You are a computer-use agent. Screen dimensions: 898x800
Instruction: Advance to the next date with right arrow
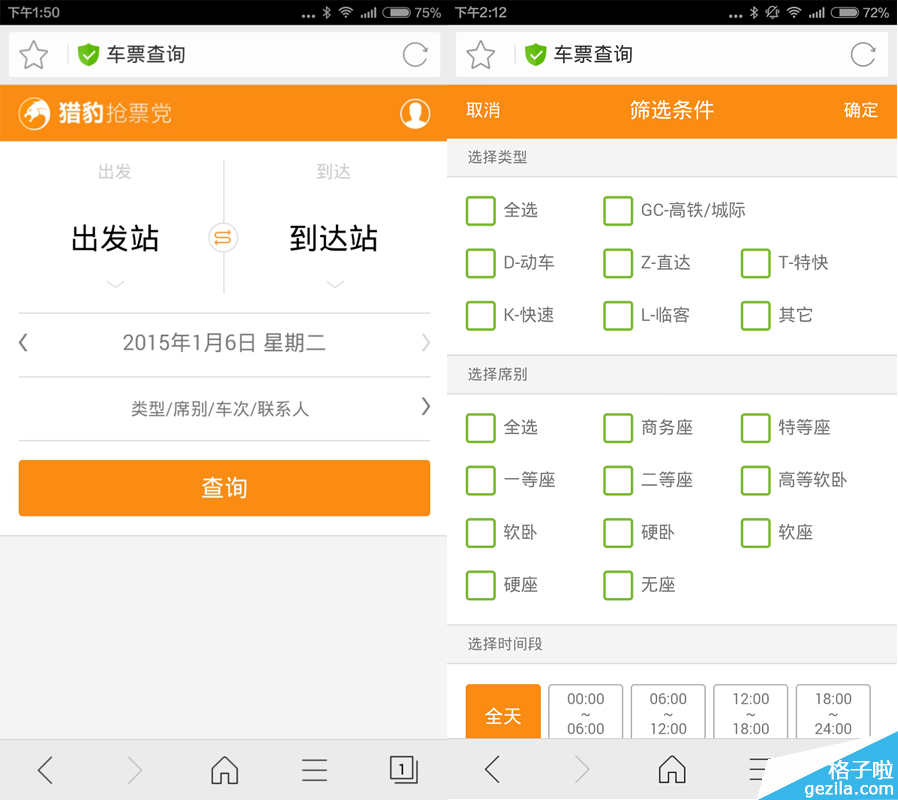pyautogui.click(x=425, y=343)
